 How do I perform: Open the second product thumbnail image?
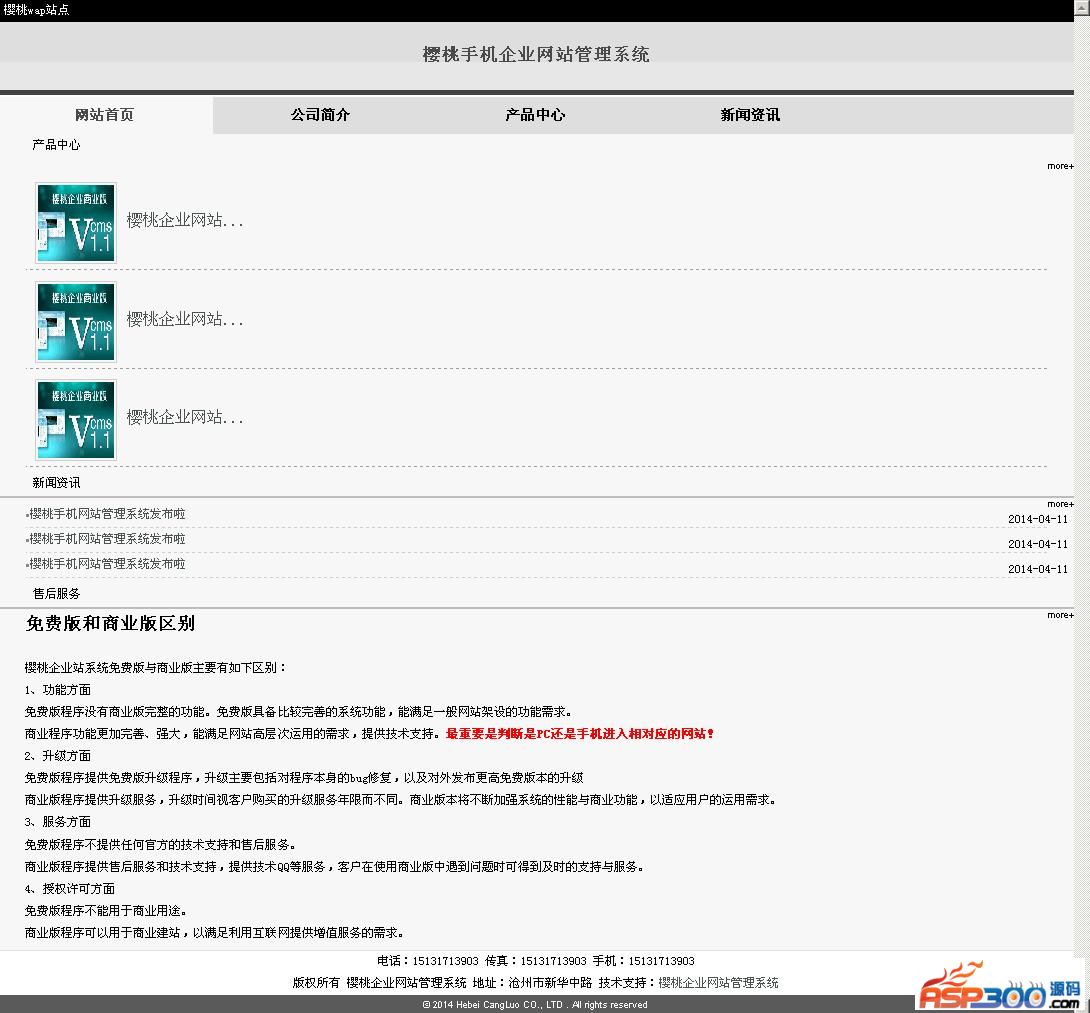click(76, 322)
